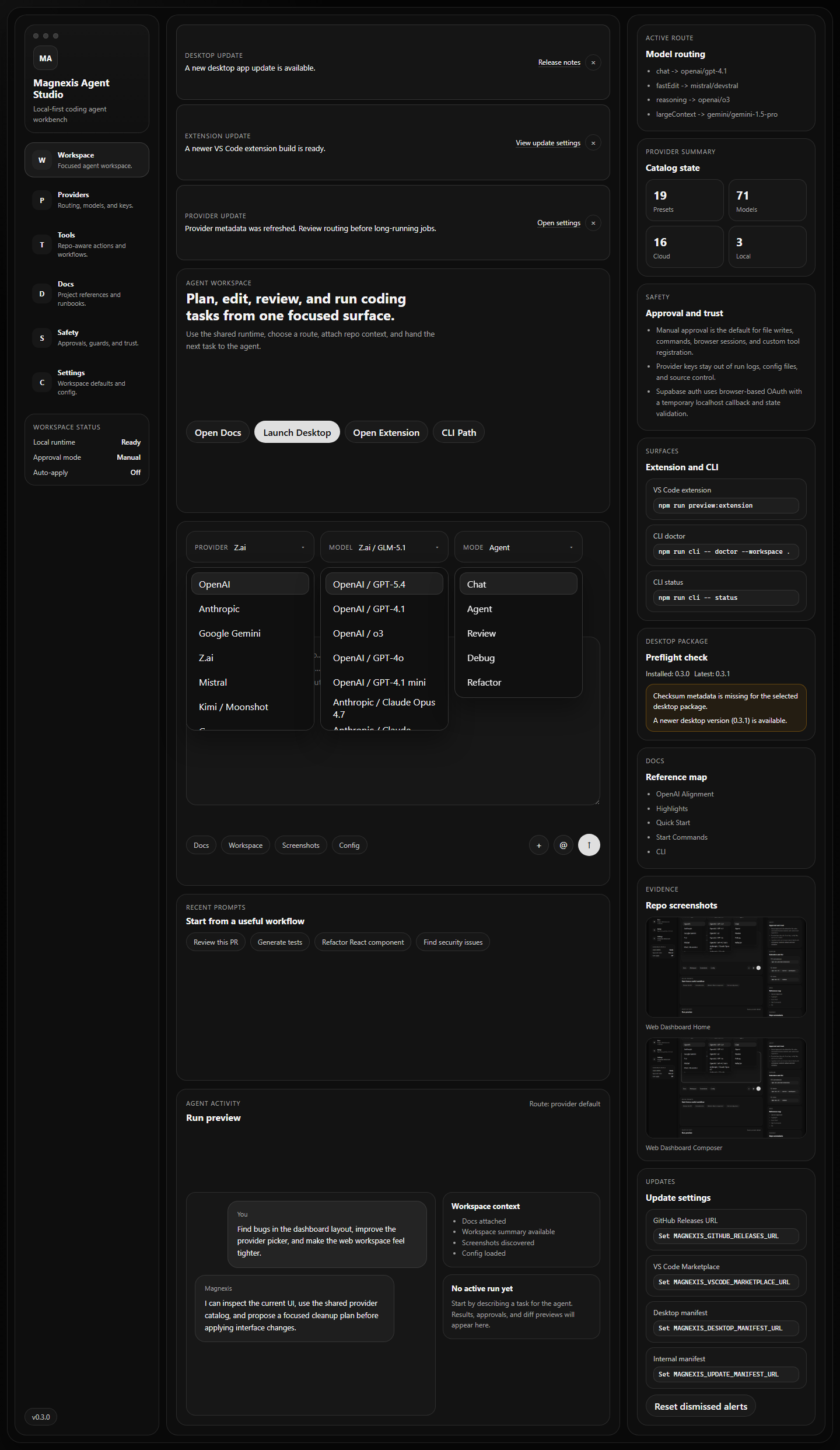Click Open settings link in provider update
This screenshot has width=840, height=1450.
559,223
